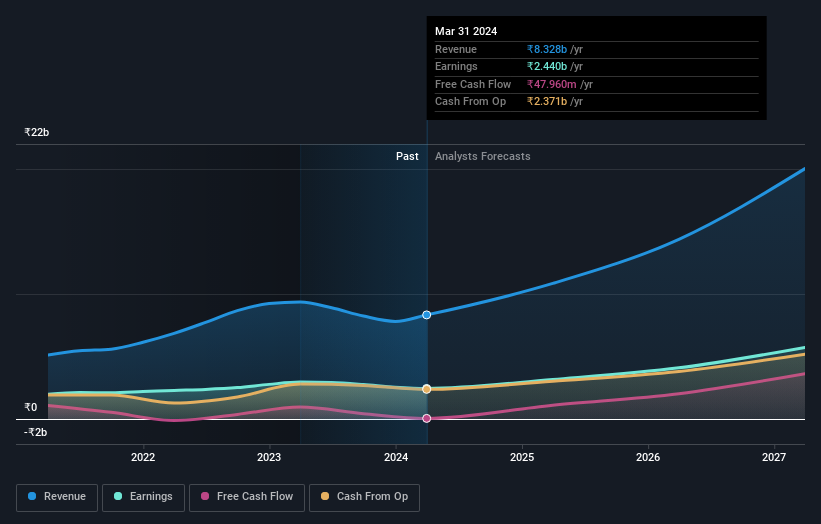Image resolution: width=821 pixels, height=524 pixels.
Task: Click the Analysts Forecasts label
Action: (483, 157)
